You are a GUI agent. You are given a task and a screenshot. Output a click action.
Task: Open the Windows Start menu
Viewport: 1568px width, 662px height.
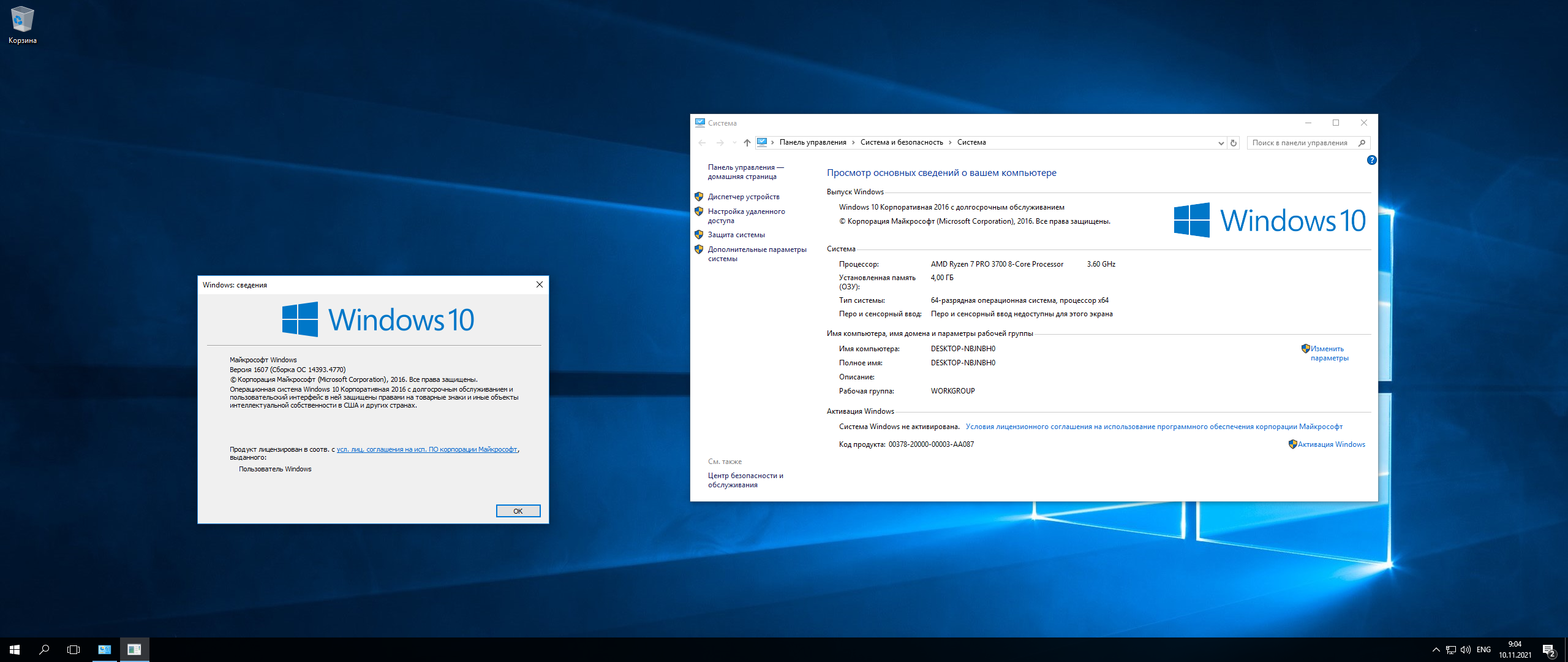pyautogui.click(x=15, y=650)
